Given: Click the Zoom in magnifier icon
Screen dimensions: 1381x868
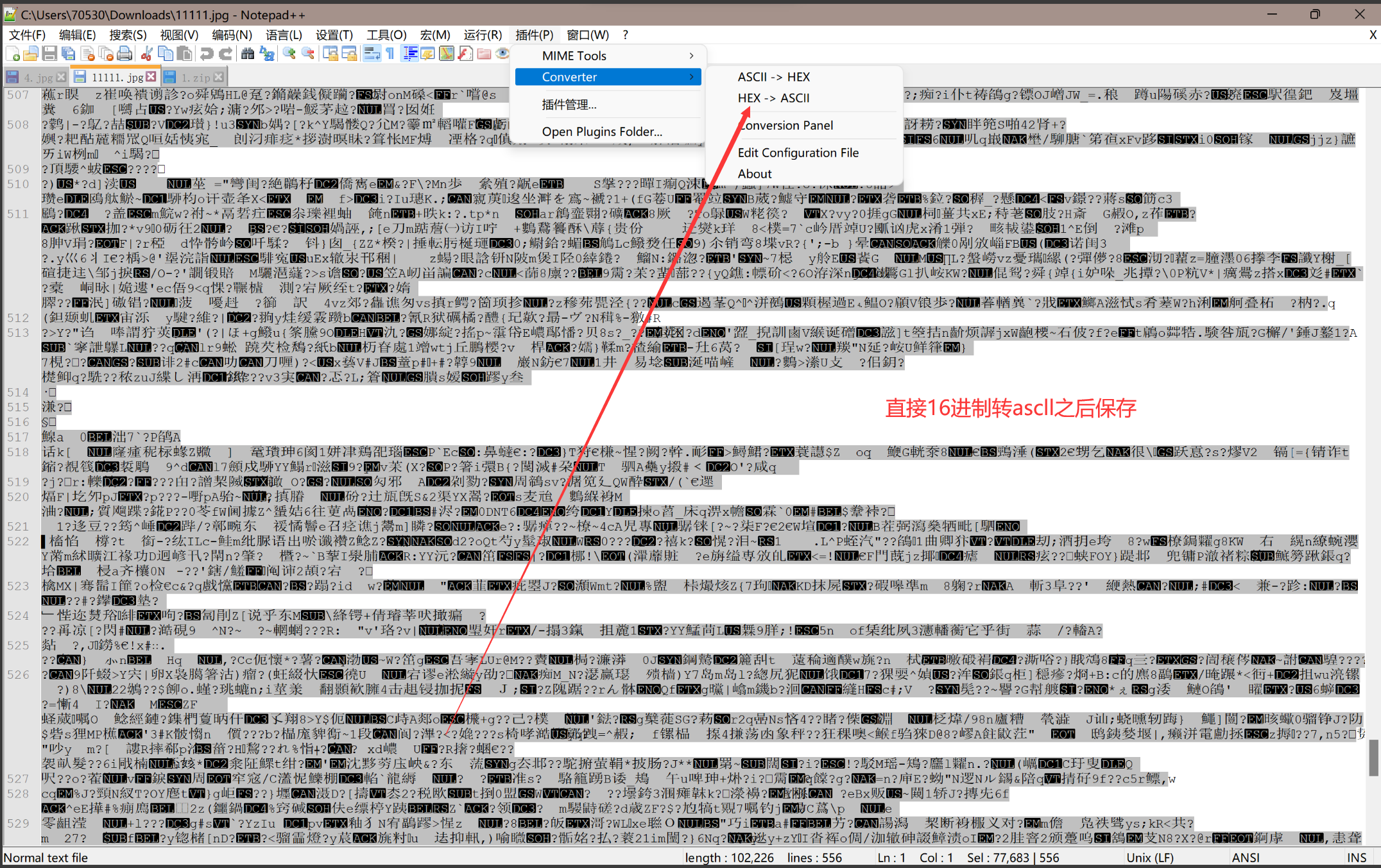Looking at the screenshot, I should tap(289, 54).
